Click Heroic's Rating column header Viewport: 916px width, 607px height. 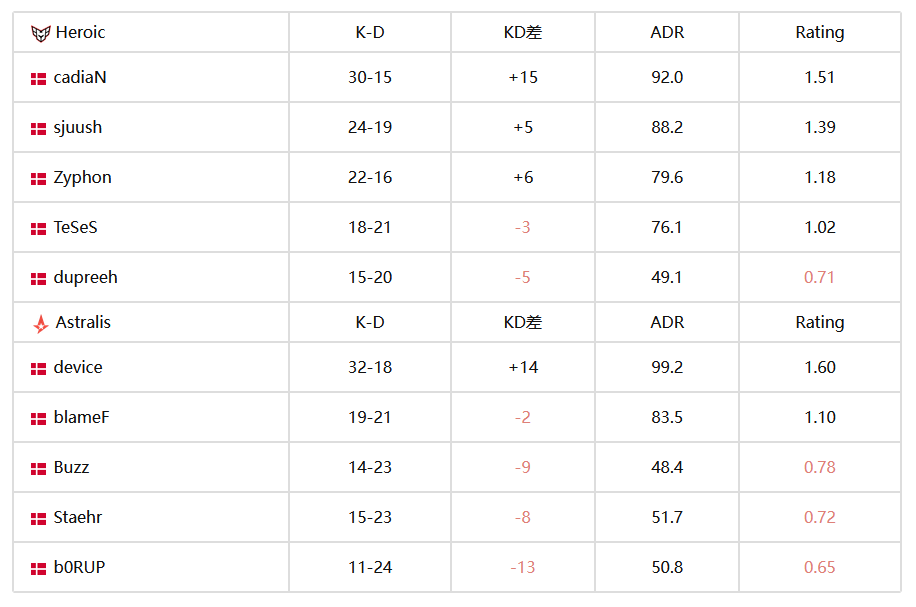(x=820, y=33)
